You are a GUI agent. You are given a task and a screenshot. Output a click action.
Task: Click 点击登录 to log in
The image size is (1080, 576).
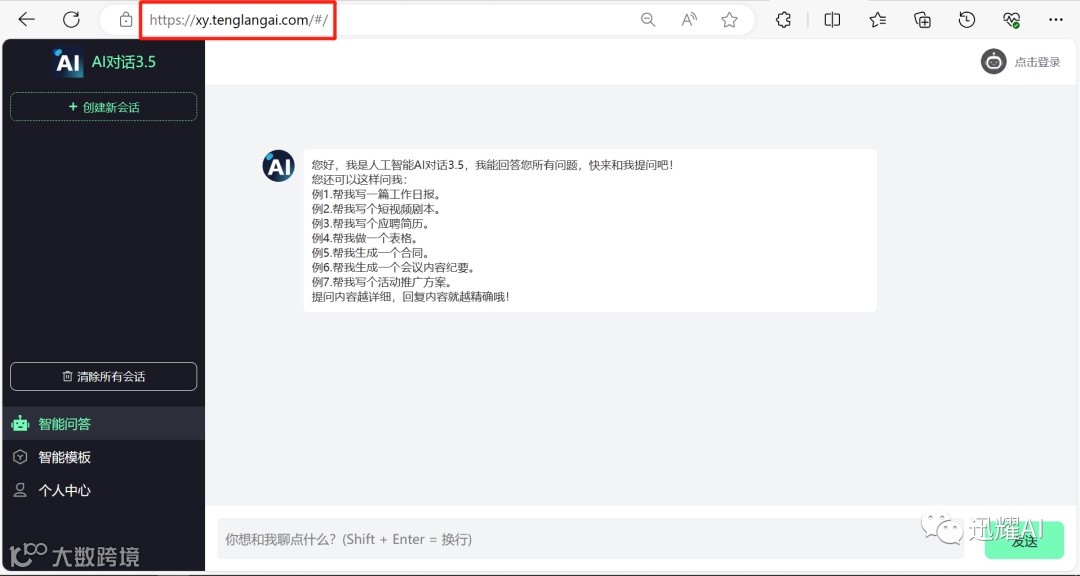point(1037,62)
